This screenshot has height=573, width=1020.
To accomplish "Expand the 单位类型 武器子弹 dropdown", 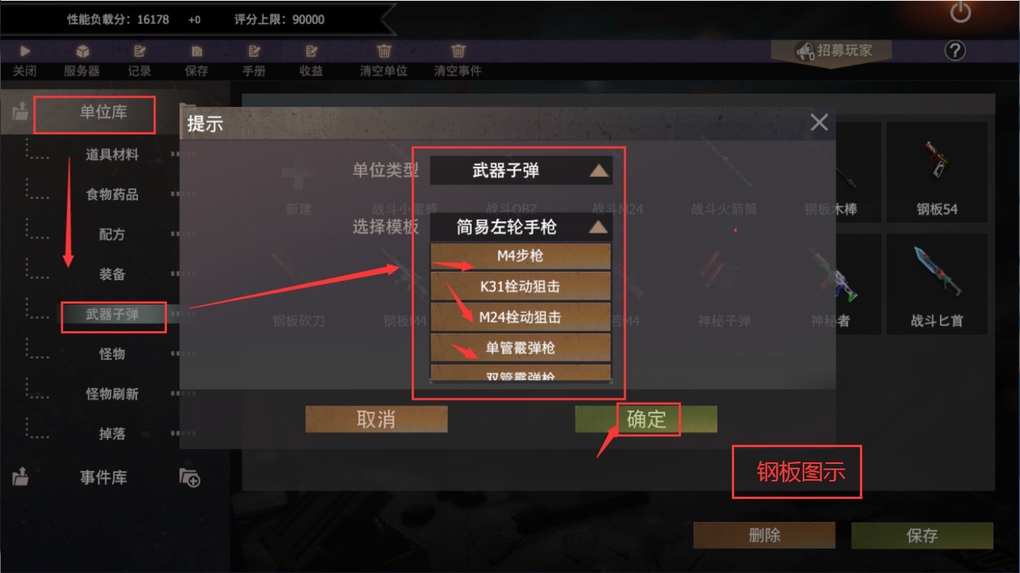I will 520,170.
